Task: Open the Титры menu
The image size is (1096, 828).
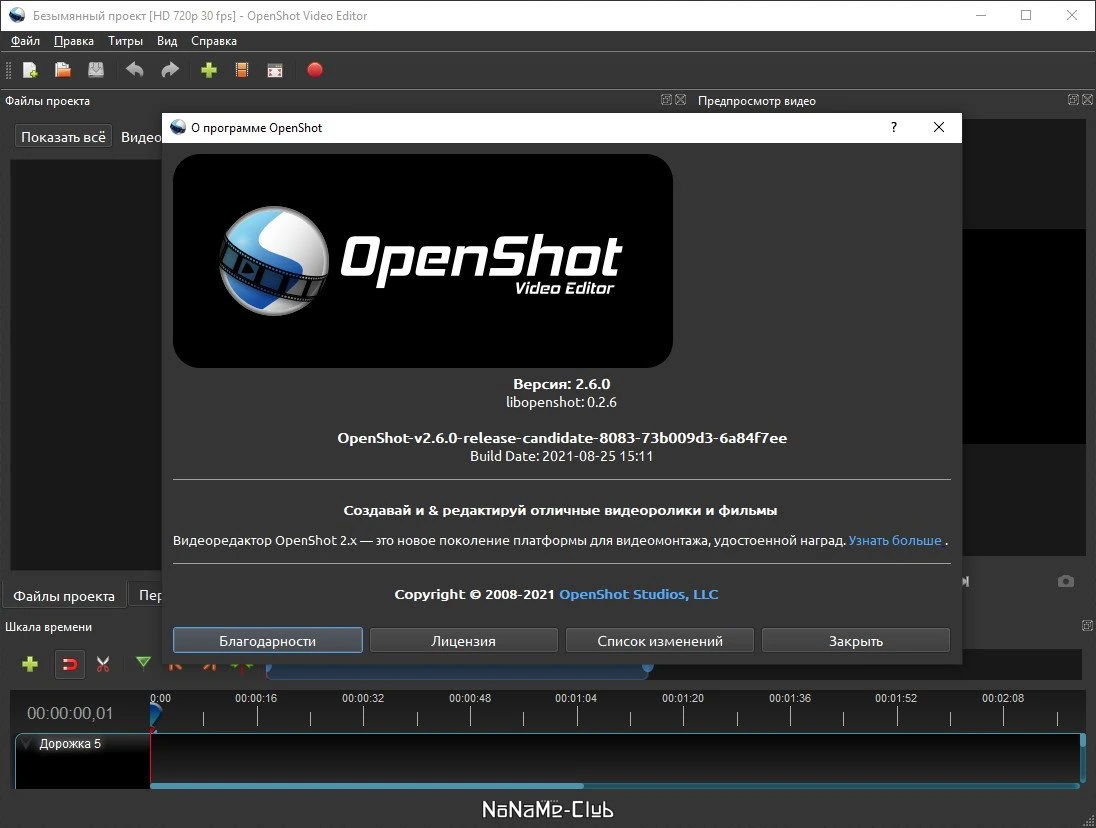Action: 125,41
